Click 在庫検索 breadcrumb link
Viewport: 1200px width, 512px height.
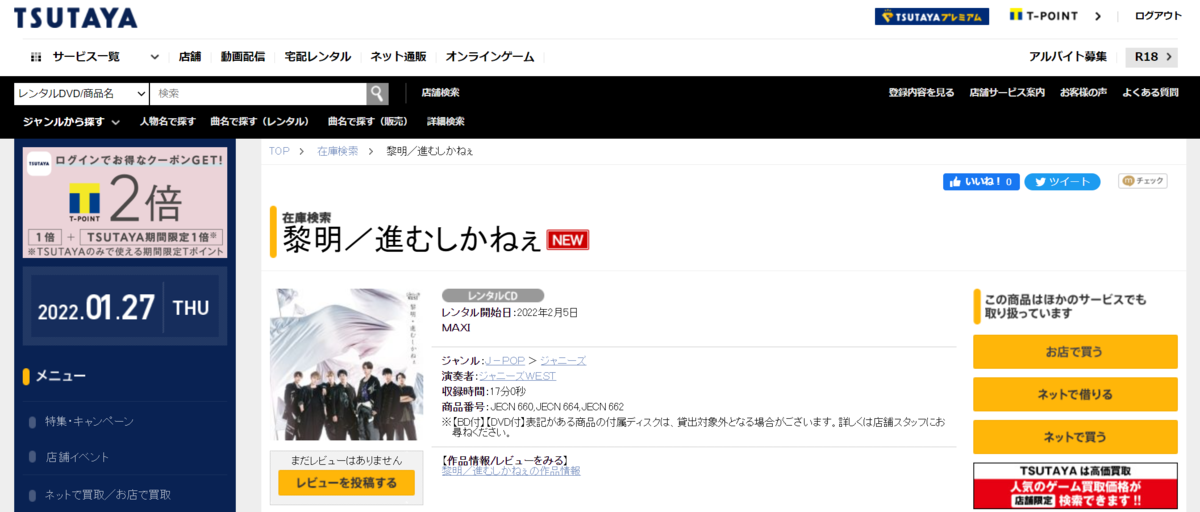point(337,151)
